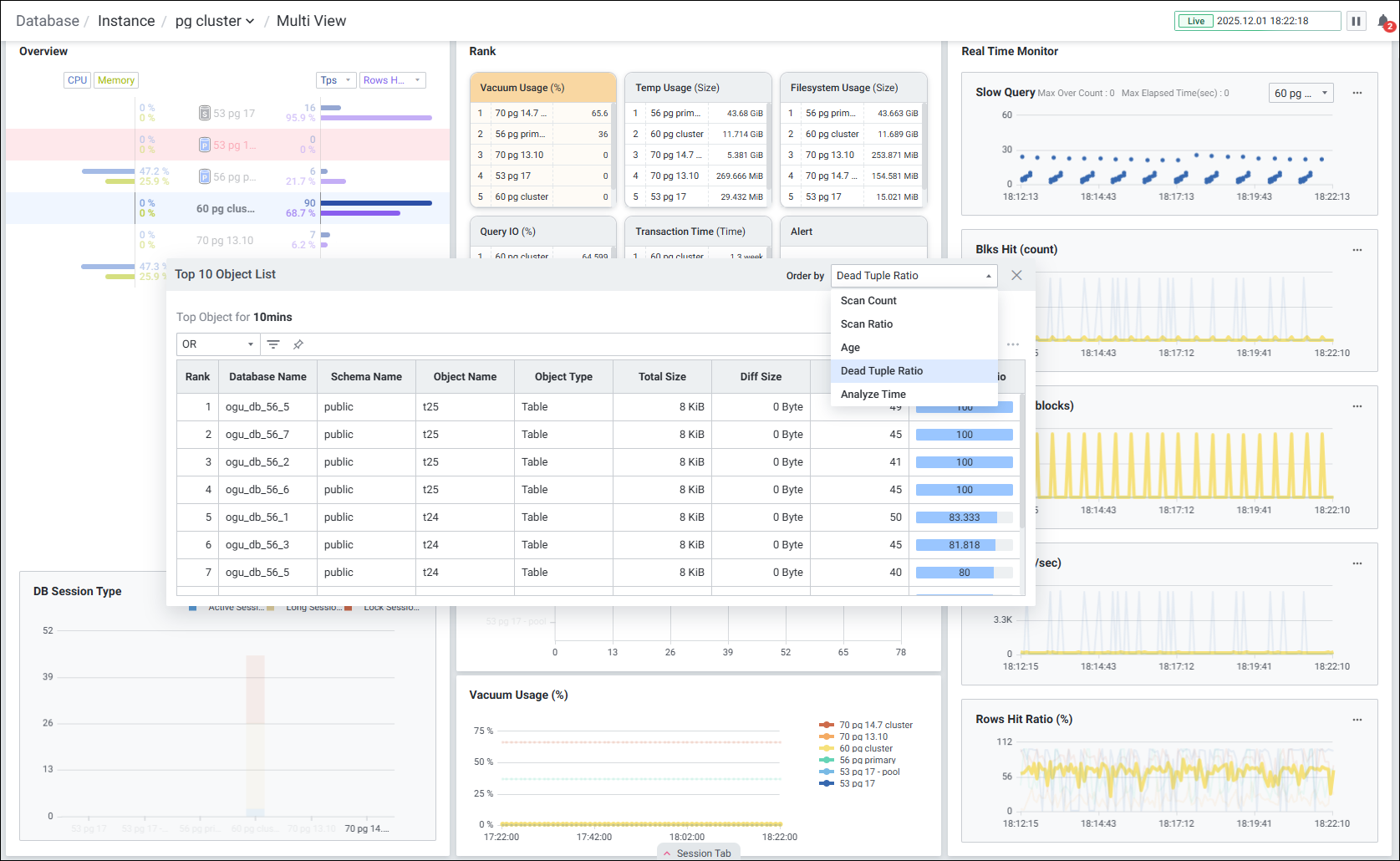Open the notifications bell

1384,22
